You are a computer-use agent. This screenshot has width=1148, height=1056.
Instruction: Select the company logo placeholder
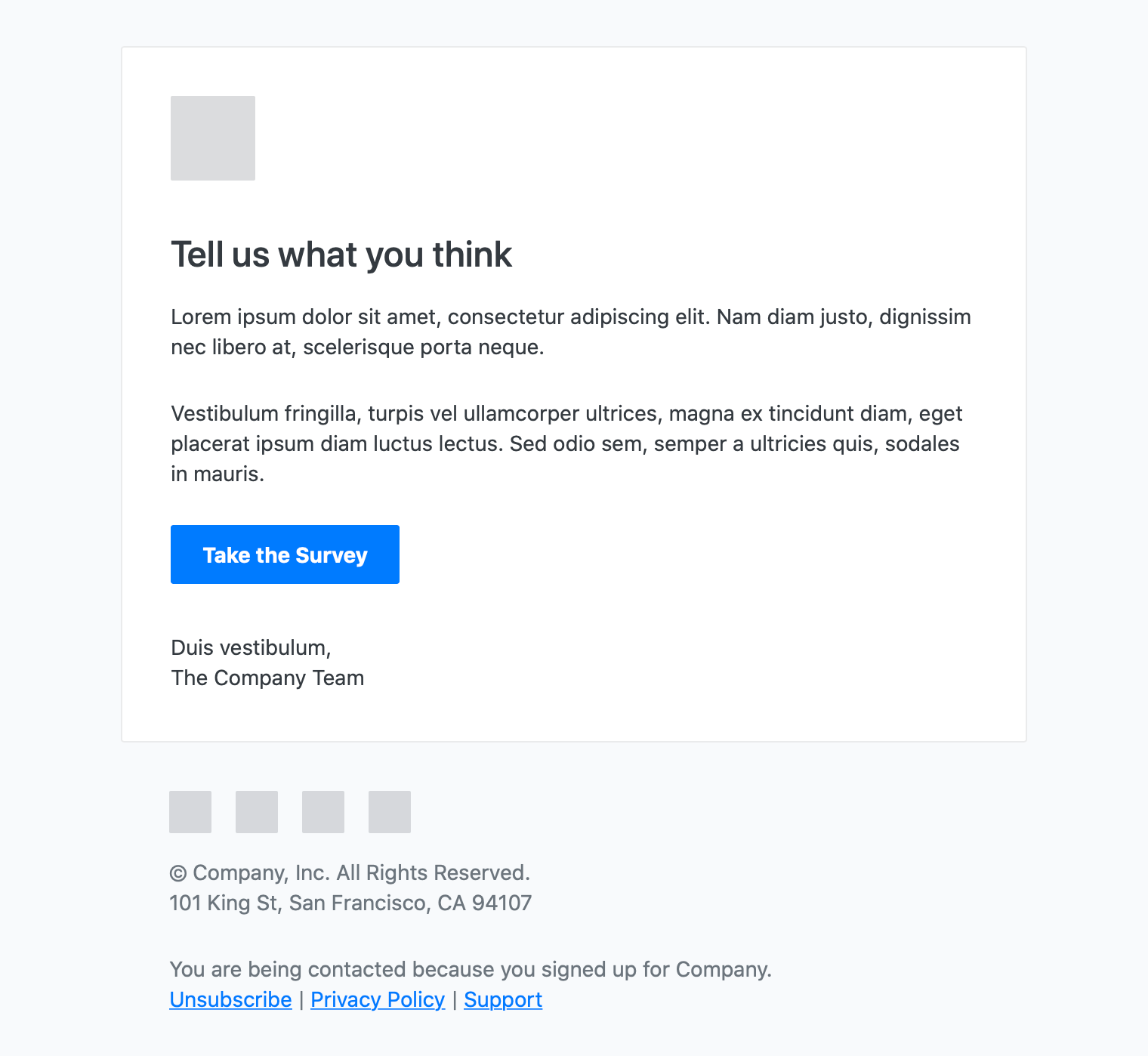[x=212, y=138]
